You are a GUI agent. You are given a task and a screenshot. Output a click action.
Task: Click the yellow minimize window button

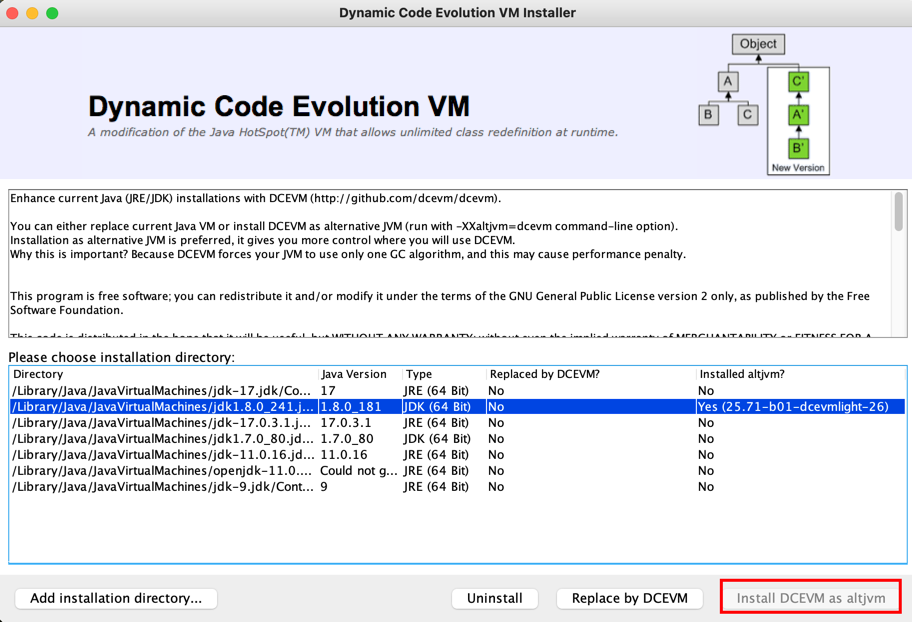click(32, 13)
